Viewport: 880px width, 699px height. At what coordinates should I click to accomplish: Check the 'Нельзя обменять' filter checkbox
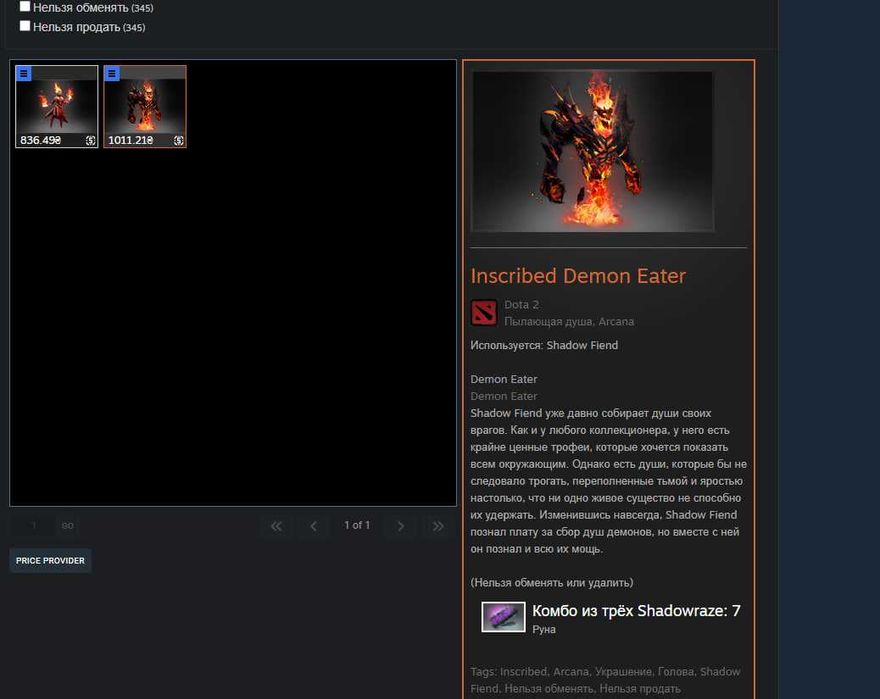(25, 6)
